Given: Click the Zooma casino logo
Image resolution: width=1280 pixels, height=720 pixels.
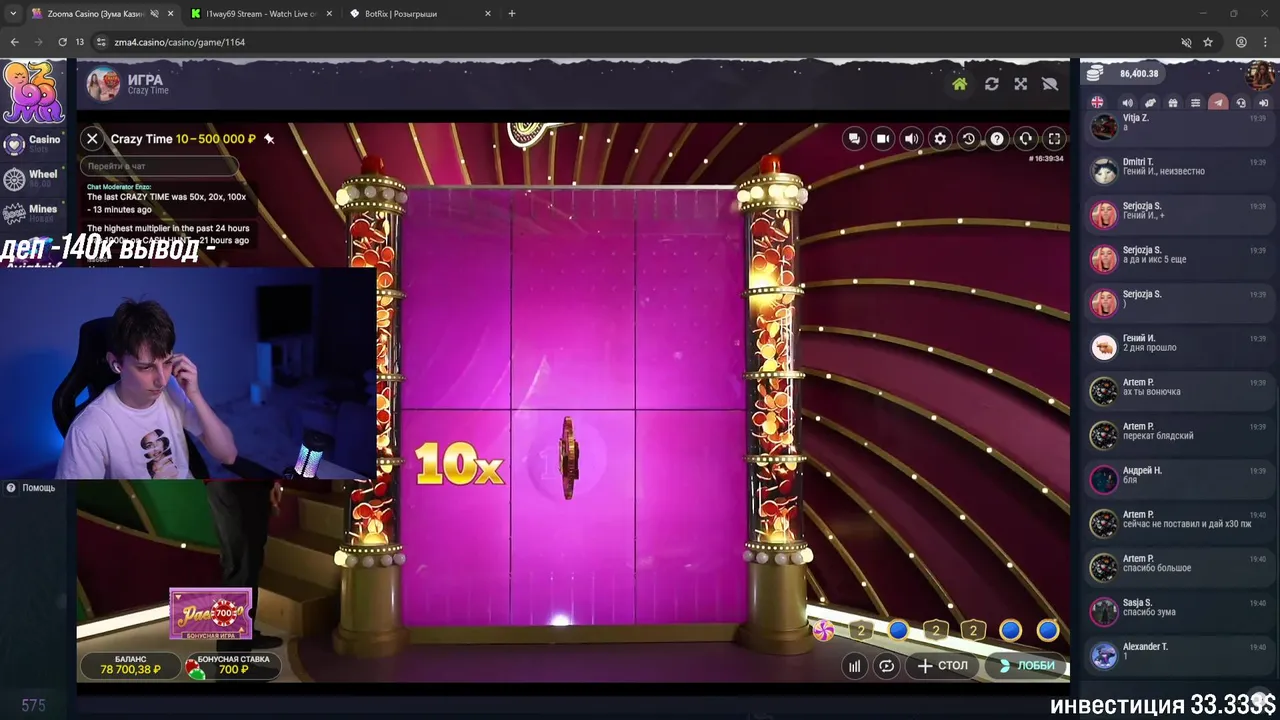Looking at the screenshot, I should tap(33, 92).
